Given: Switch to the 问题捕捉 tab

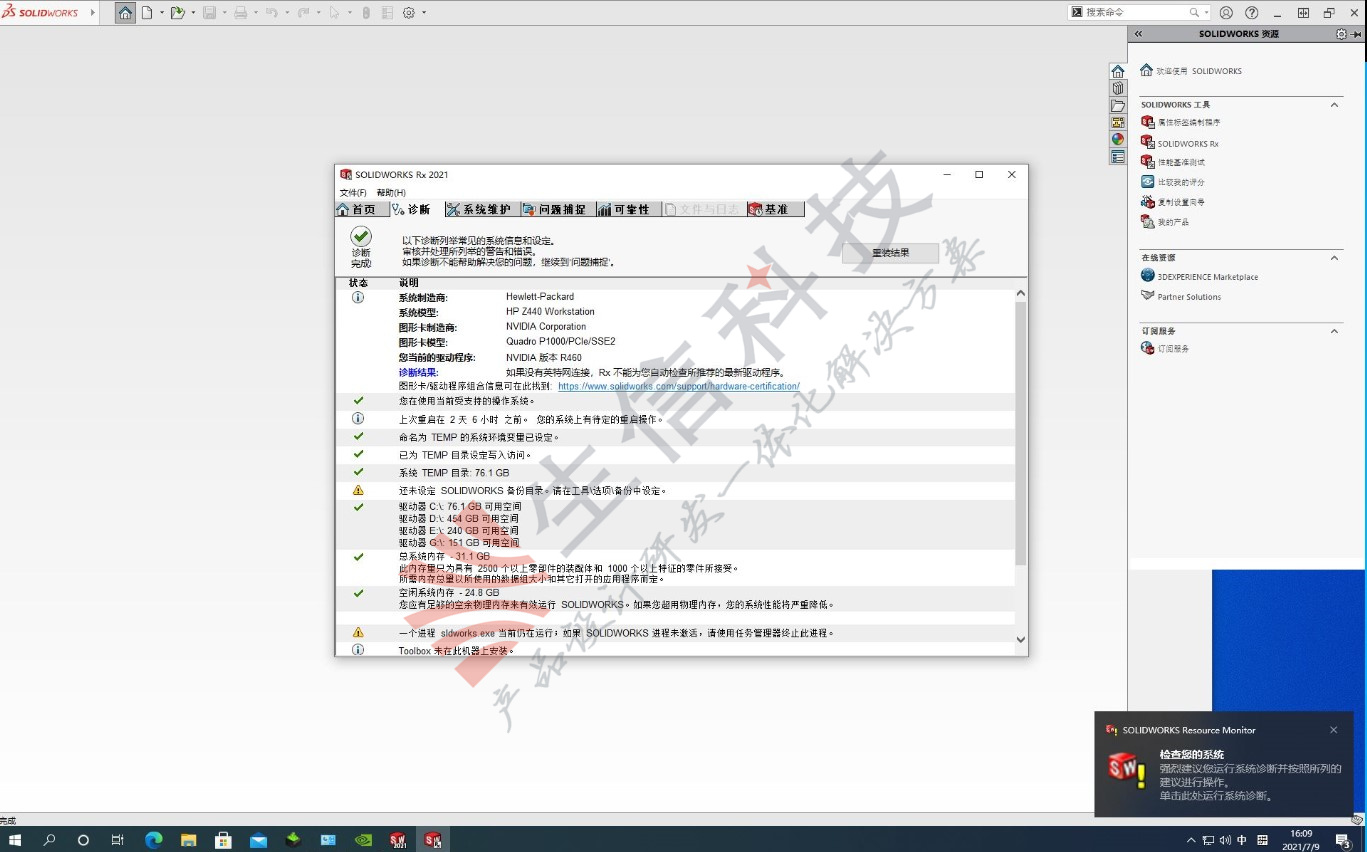Looking at the screenshot, I should pyautogui.click(x=556, y=209).
